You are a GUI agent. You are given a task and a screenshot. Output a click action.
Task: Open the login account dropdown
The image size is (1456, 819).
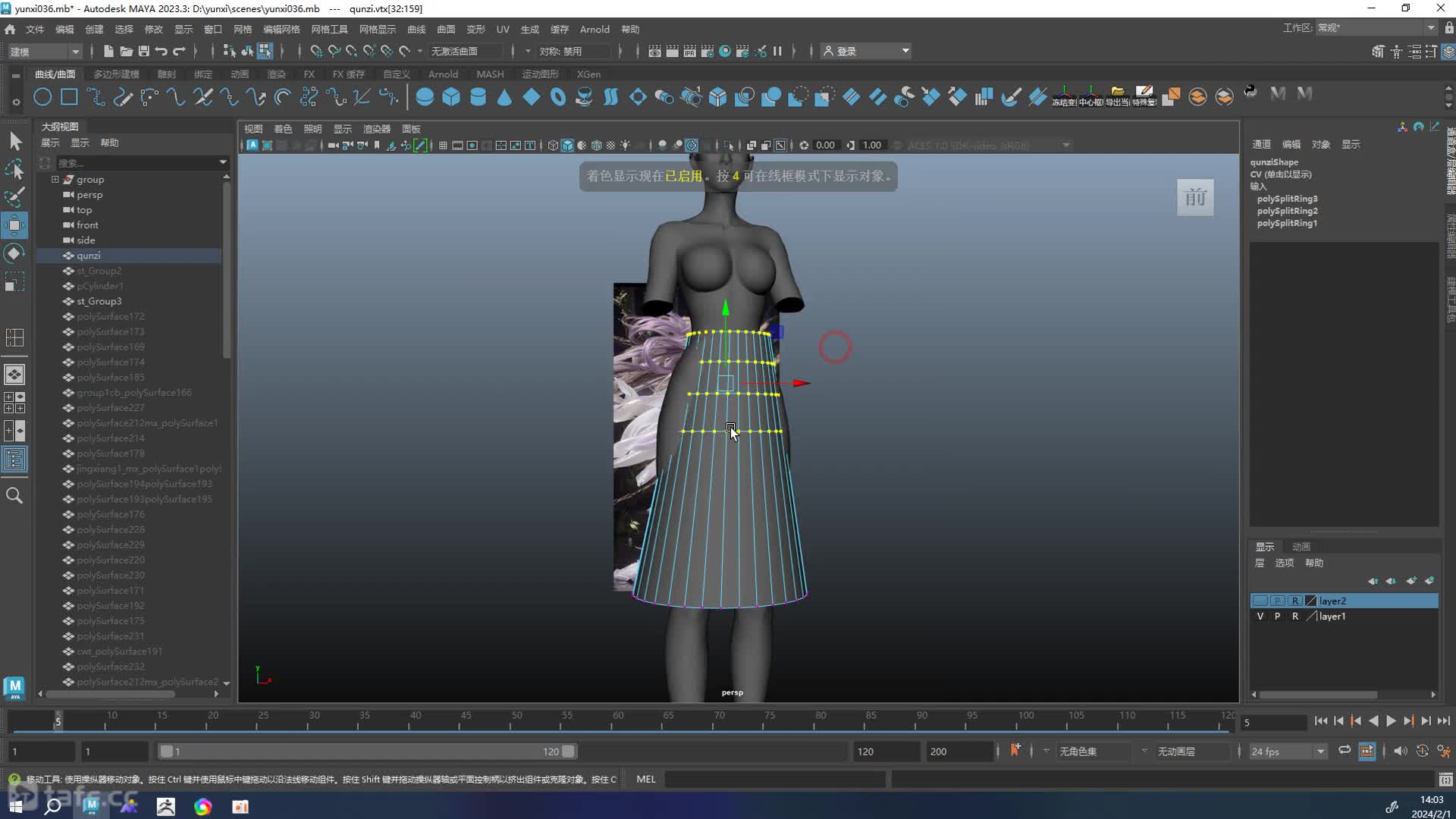coord(866,51)
